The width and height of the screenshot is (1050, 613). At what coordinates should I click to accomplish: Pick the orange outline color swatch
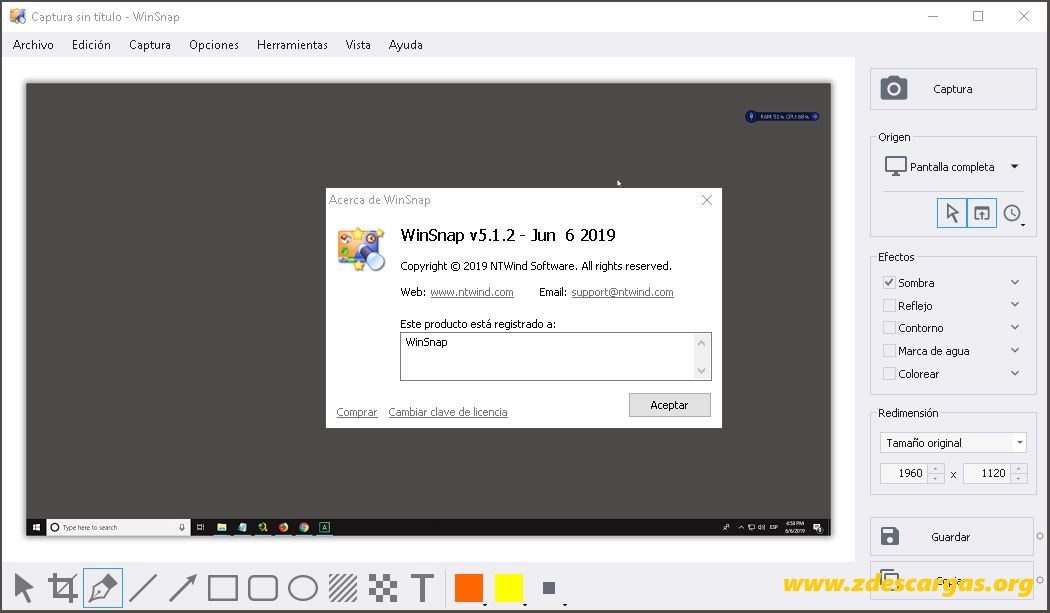tap(468, 588)
